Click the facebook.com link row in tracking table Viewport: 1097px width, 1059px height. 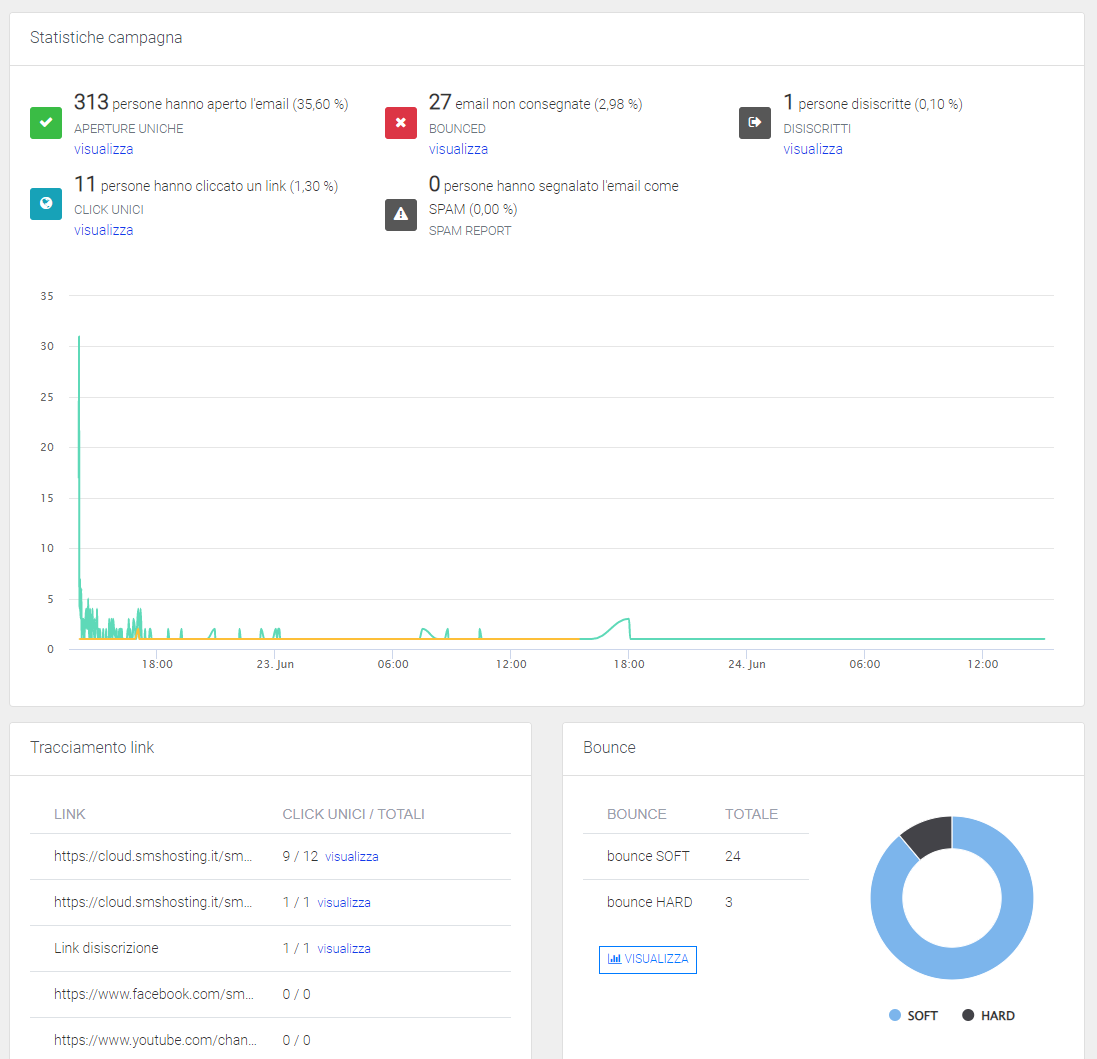coord(153,994)
